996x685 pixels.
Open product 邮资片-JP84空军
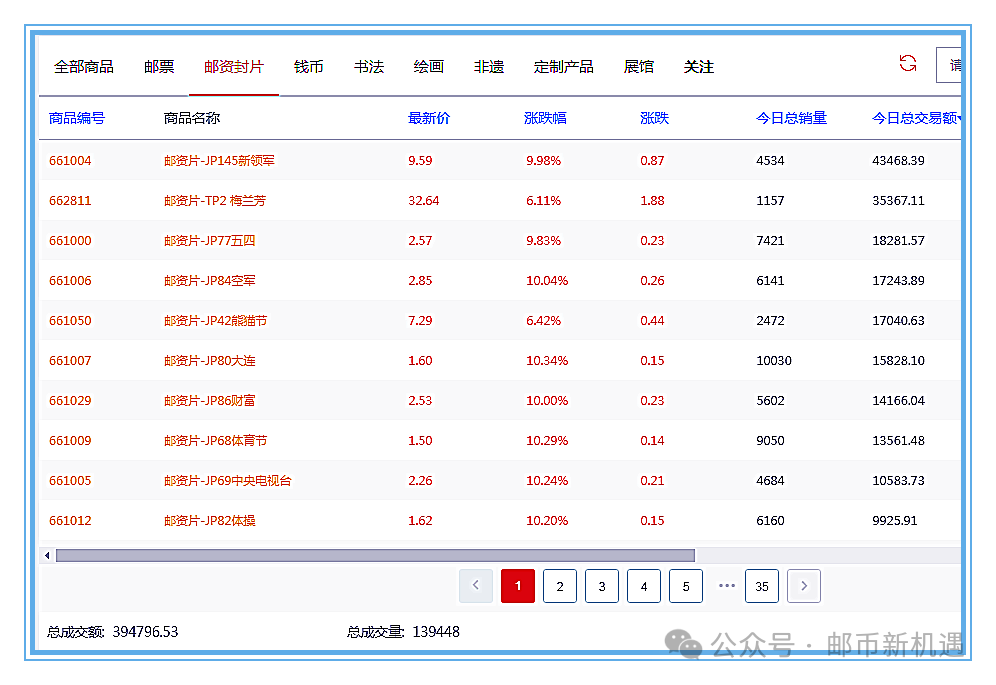(x=210, y=281)
